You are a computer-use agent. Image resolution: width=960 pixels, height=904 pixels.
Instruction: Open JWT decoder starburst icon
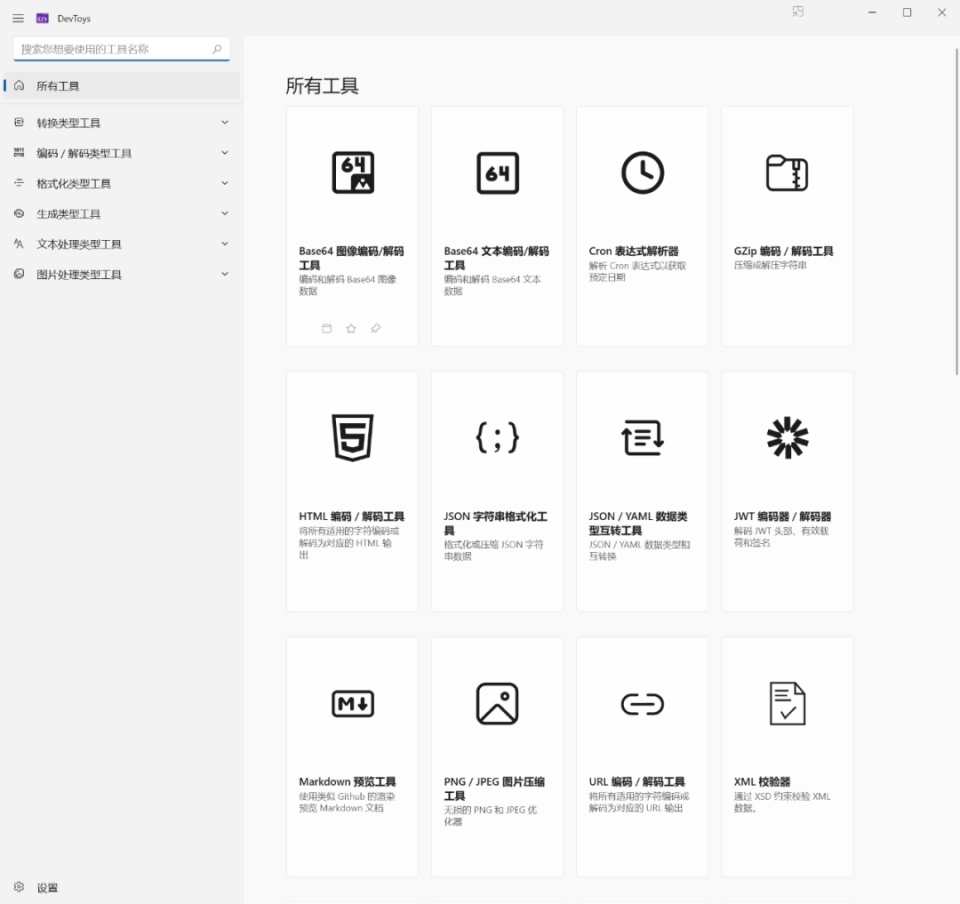coord(787,438)
